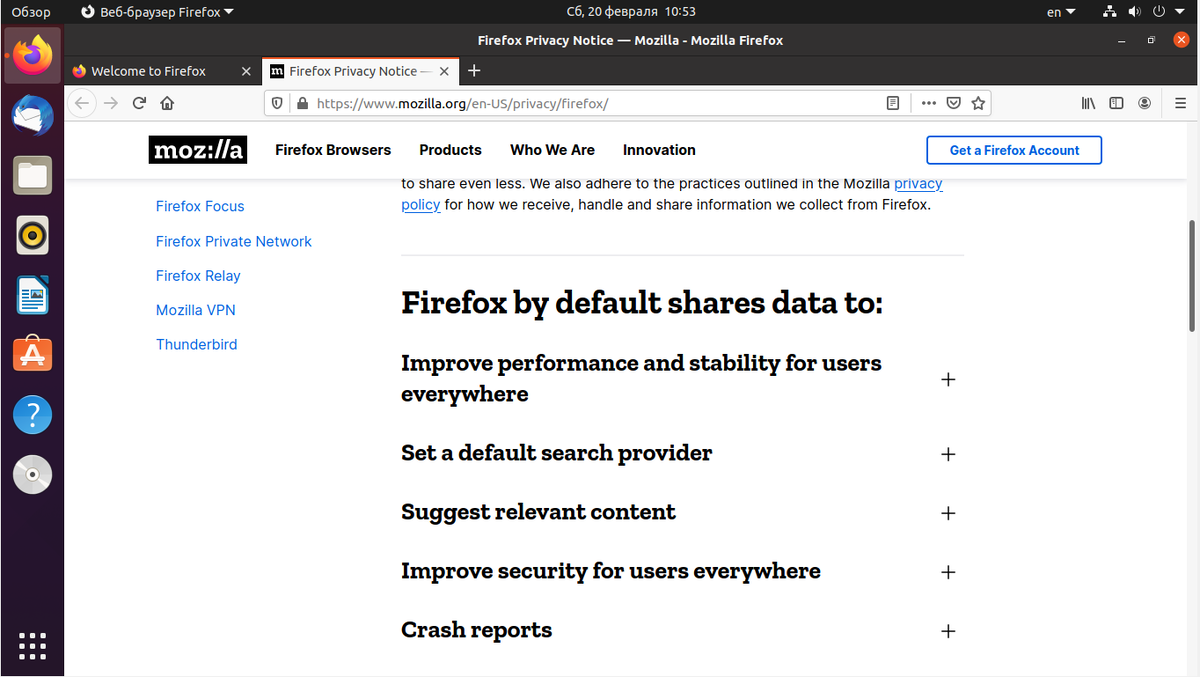Open Ubuntu Software from dock
The width and height of the screenshot is (1200, 677).
tap(32, 355)
